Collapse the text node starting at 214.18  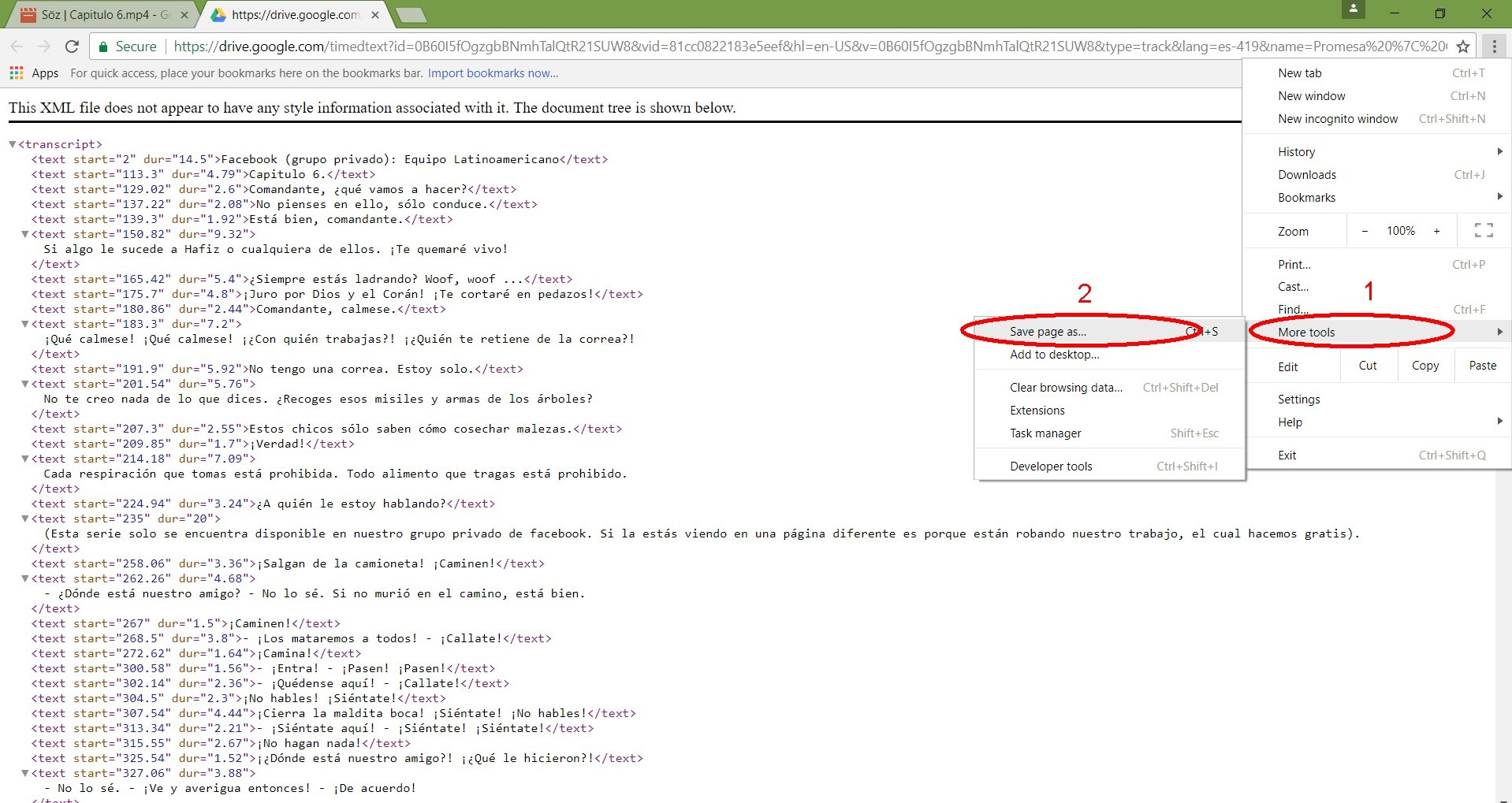point(25,459)
